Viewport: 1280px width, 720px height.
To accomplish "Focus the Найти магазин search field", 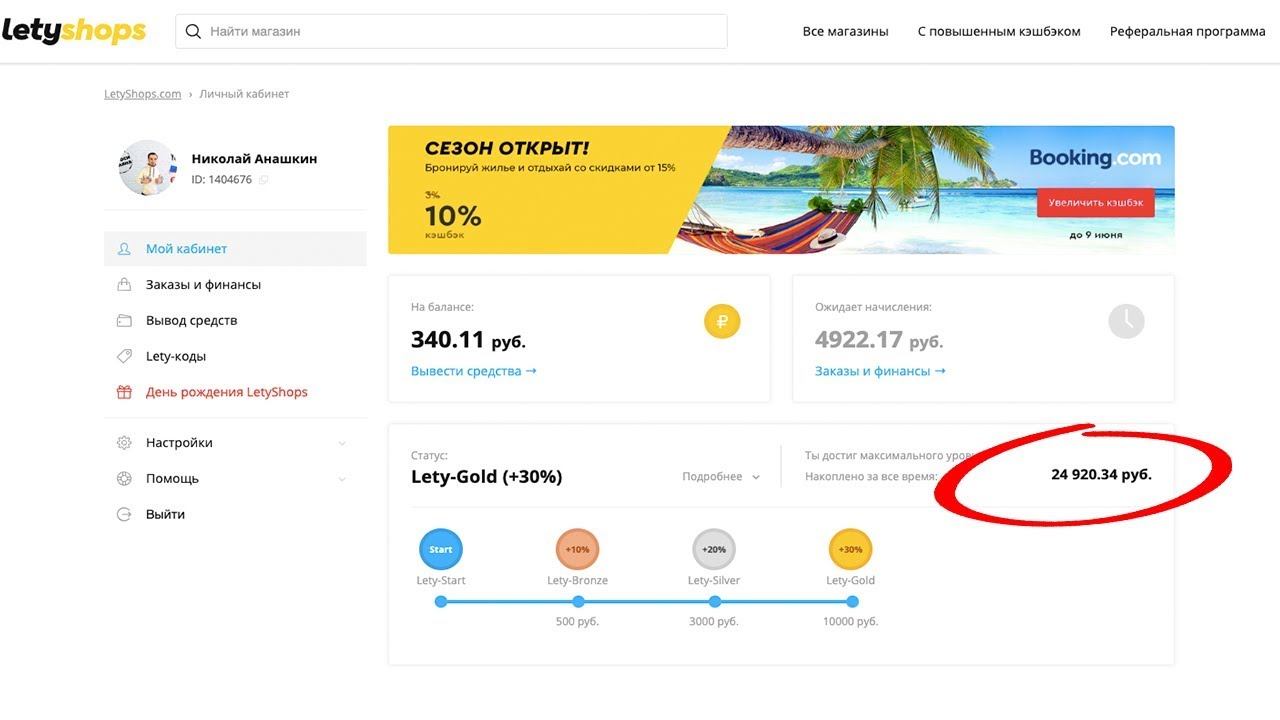I will pyautogui.click(x=460, y=31).
